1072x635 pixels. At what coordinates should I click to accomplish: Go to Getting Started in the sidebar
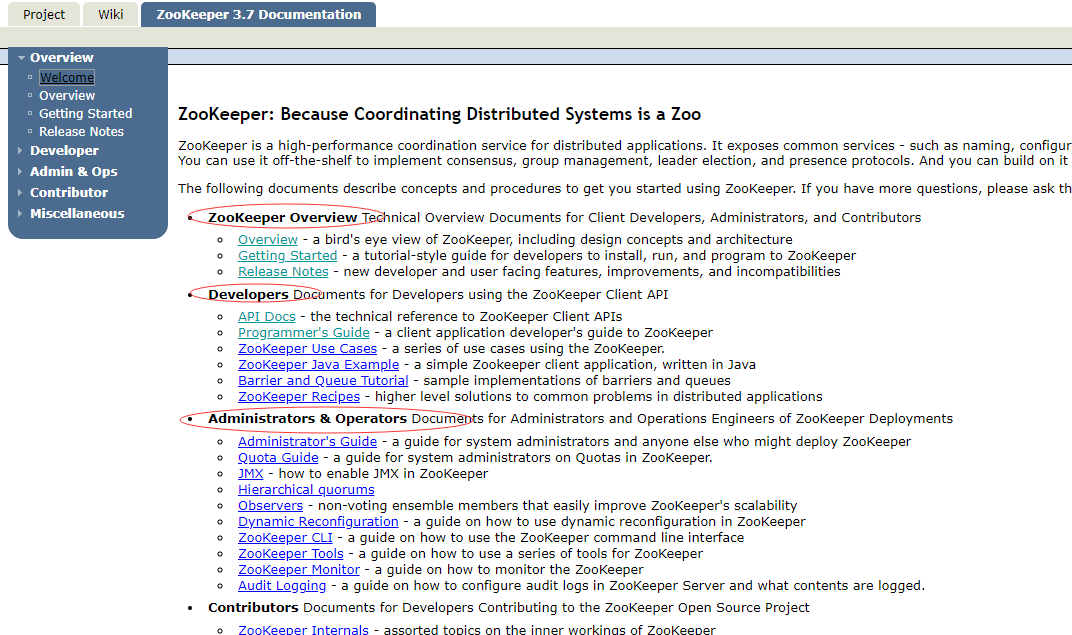click(x=85, y=113)
